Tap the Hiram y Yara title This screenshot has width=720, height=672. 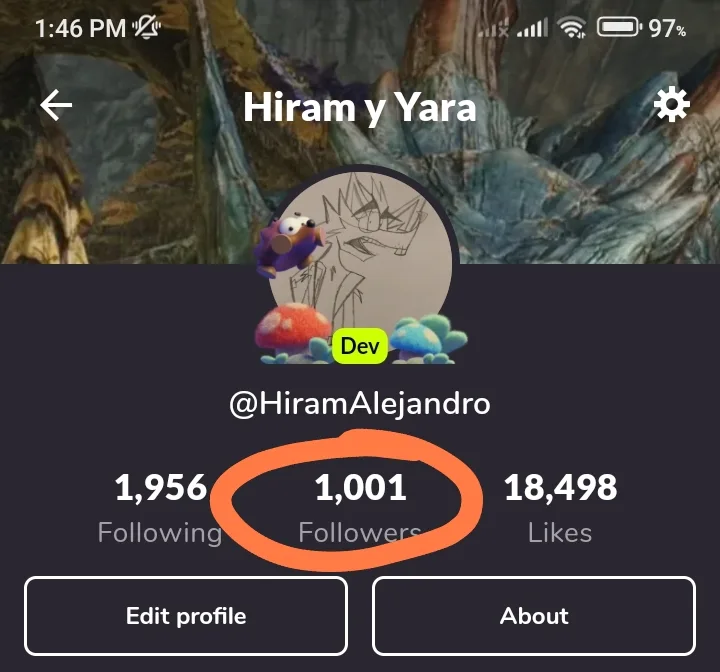pos(360,108)
